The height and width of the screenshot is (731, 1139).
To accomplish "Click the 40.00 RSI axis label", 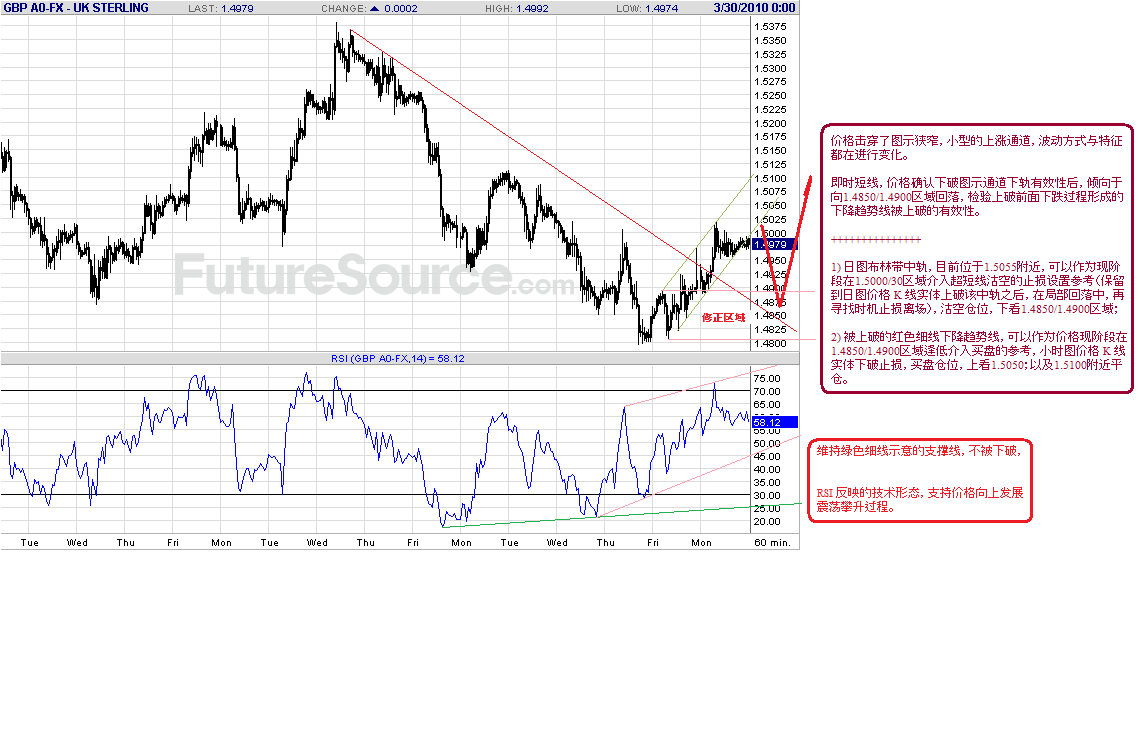I will (x=767, y=470).
